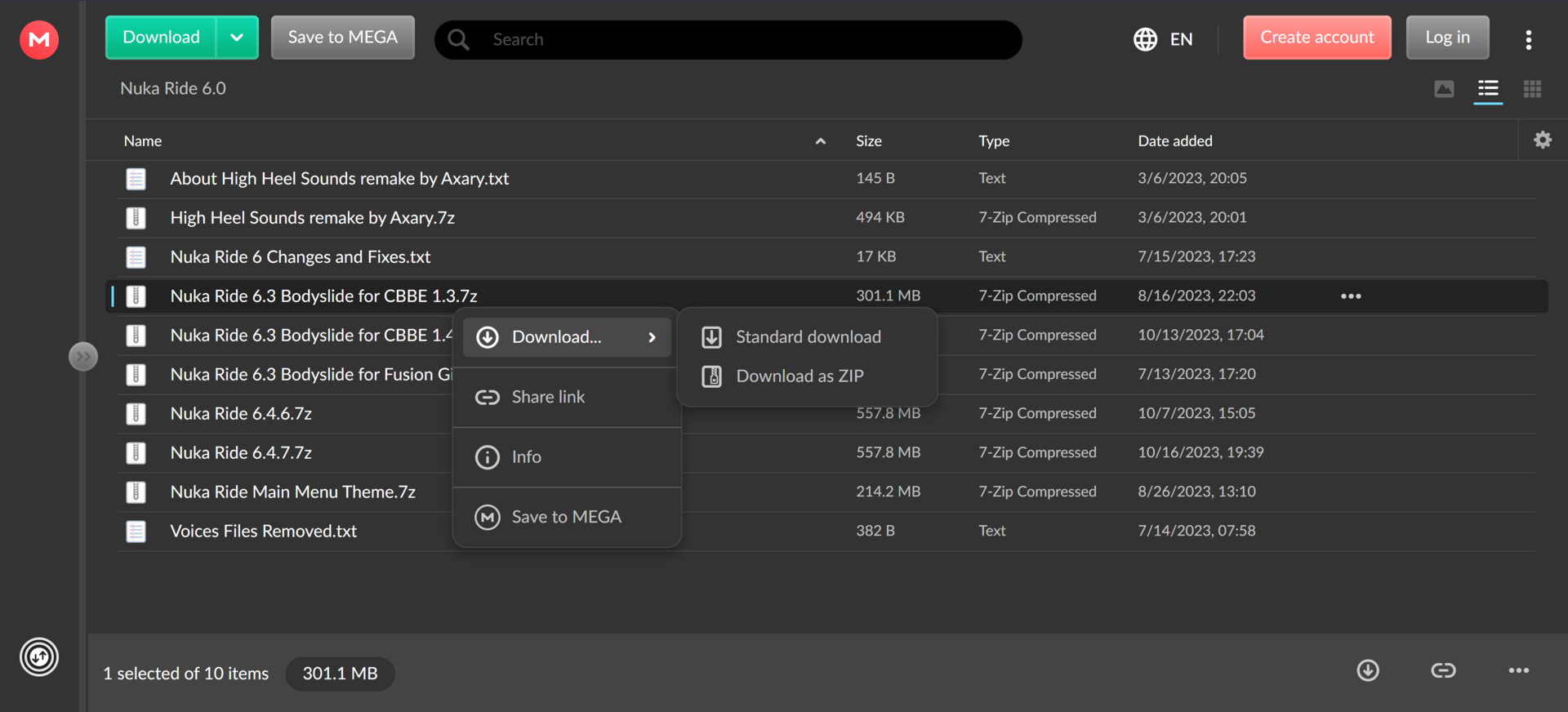Click archive icon for High Heel Sounds remake.7z
The height and width of the screenshot is (712, 1568).
[136, 218]
